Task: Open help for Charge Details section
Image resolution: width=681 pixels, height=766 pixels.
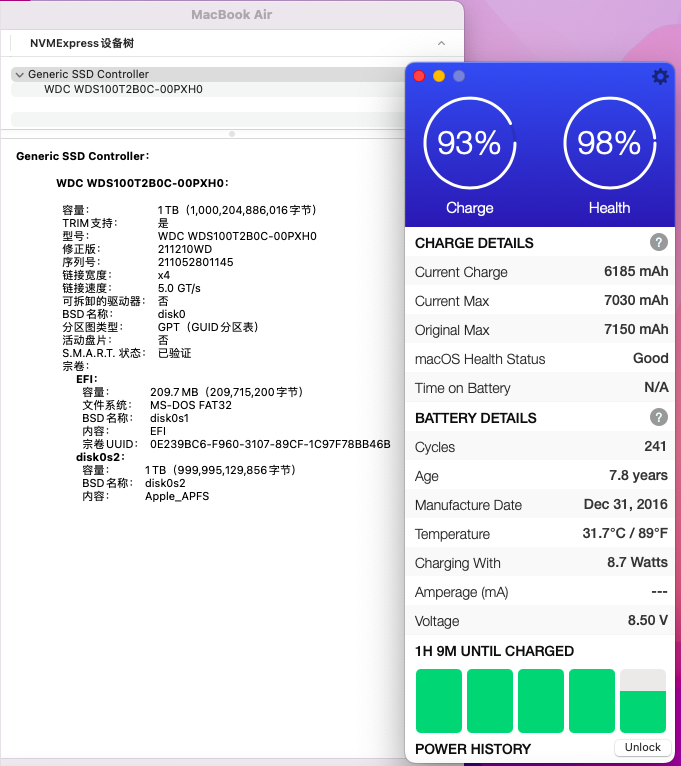Action: click(659, 242)
